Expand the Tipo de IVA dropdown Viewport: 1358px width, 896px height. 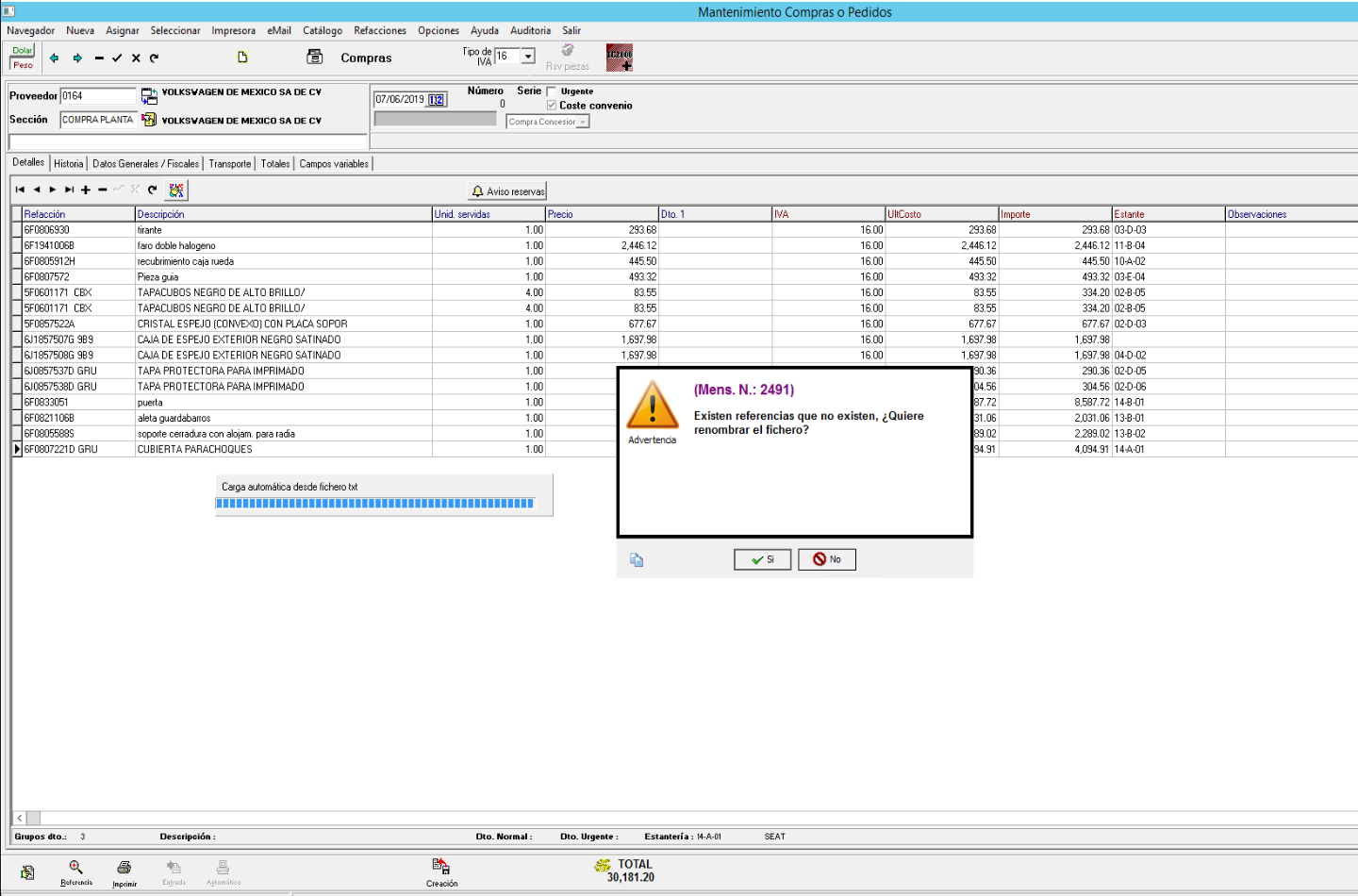pyautogui.click(x=528, y=57)
